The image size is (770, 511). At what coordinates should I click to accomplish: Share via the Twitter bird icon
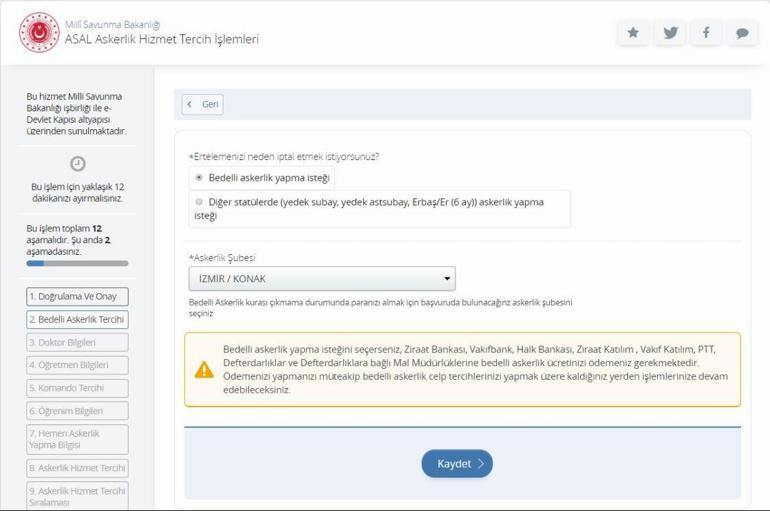click(670, 32)
